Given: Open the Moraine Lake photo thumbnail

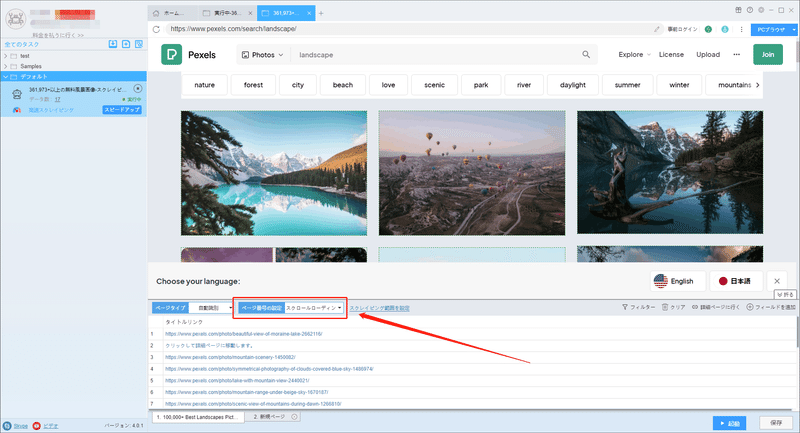Looking at the screenshot, I should pyautogui.click(x=274, y=173).
